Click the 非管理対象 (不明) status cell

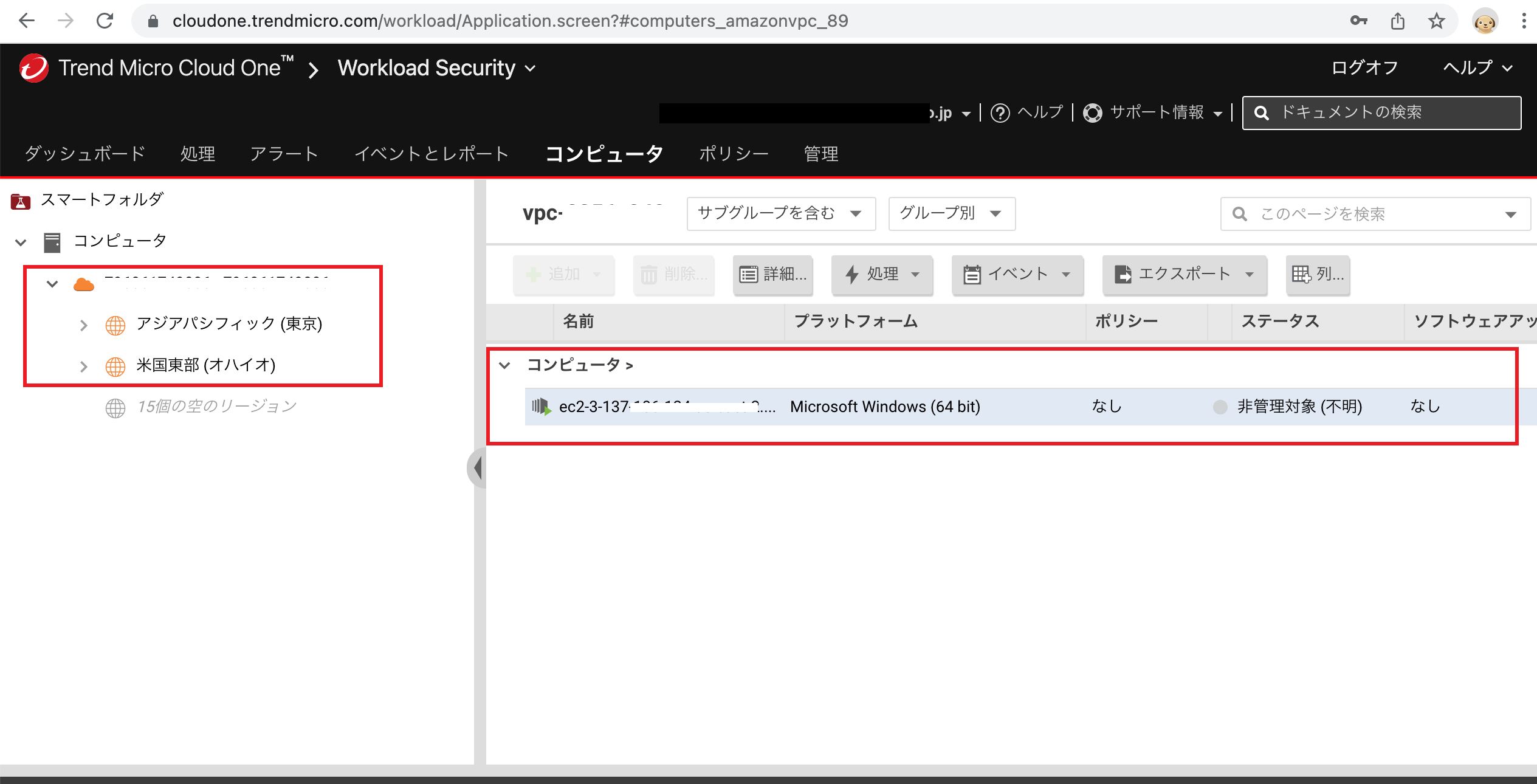[1299, 407]
